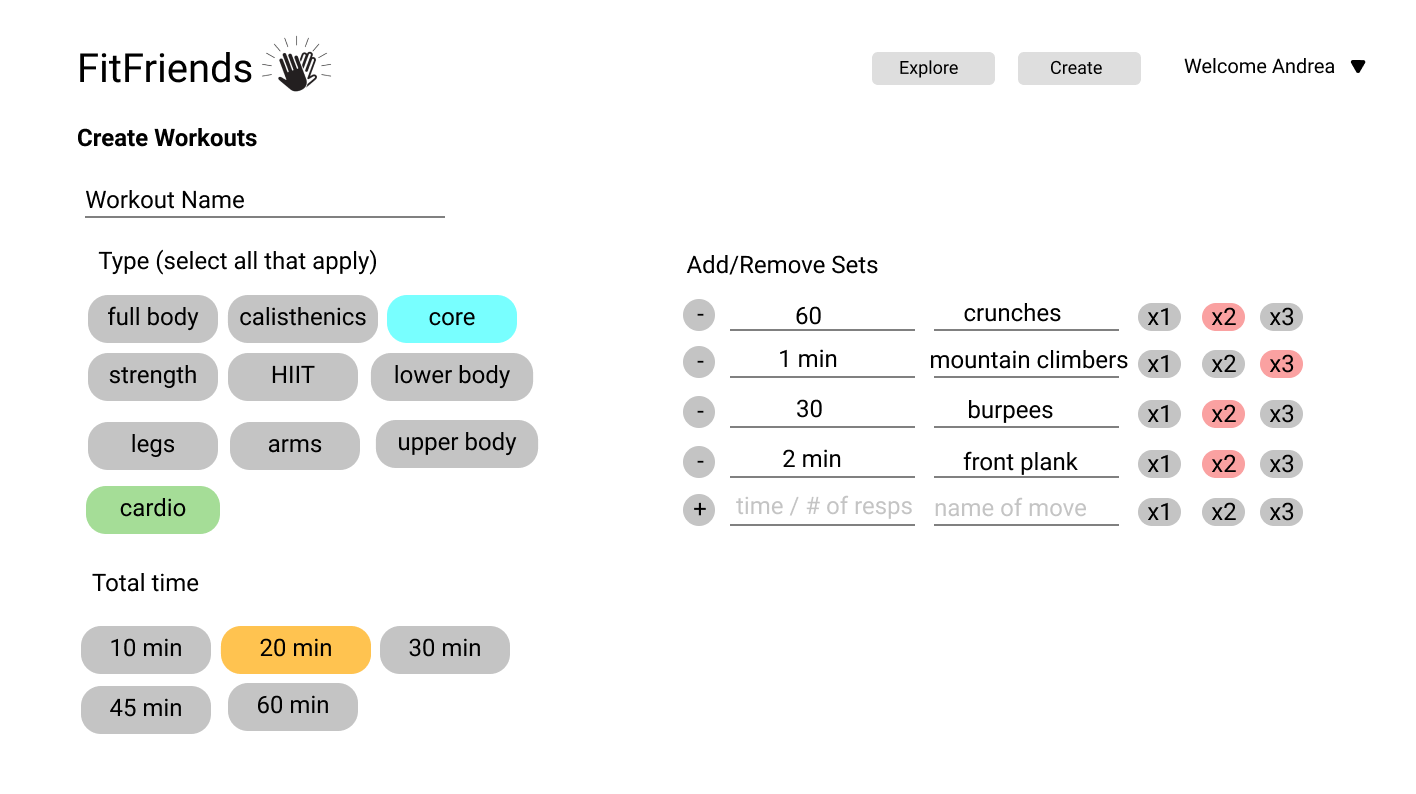The width and height of the screenshot is (1416, 794).
Task: Deselect the cardio workout type
Action: [153, 509]
